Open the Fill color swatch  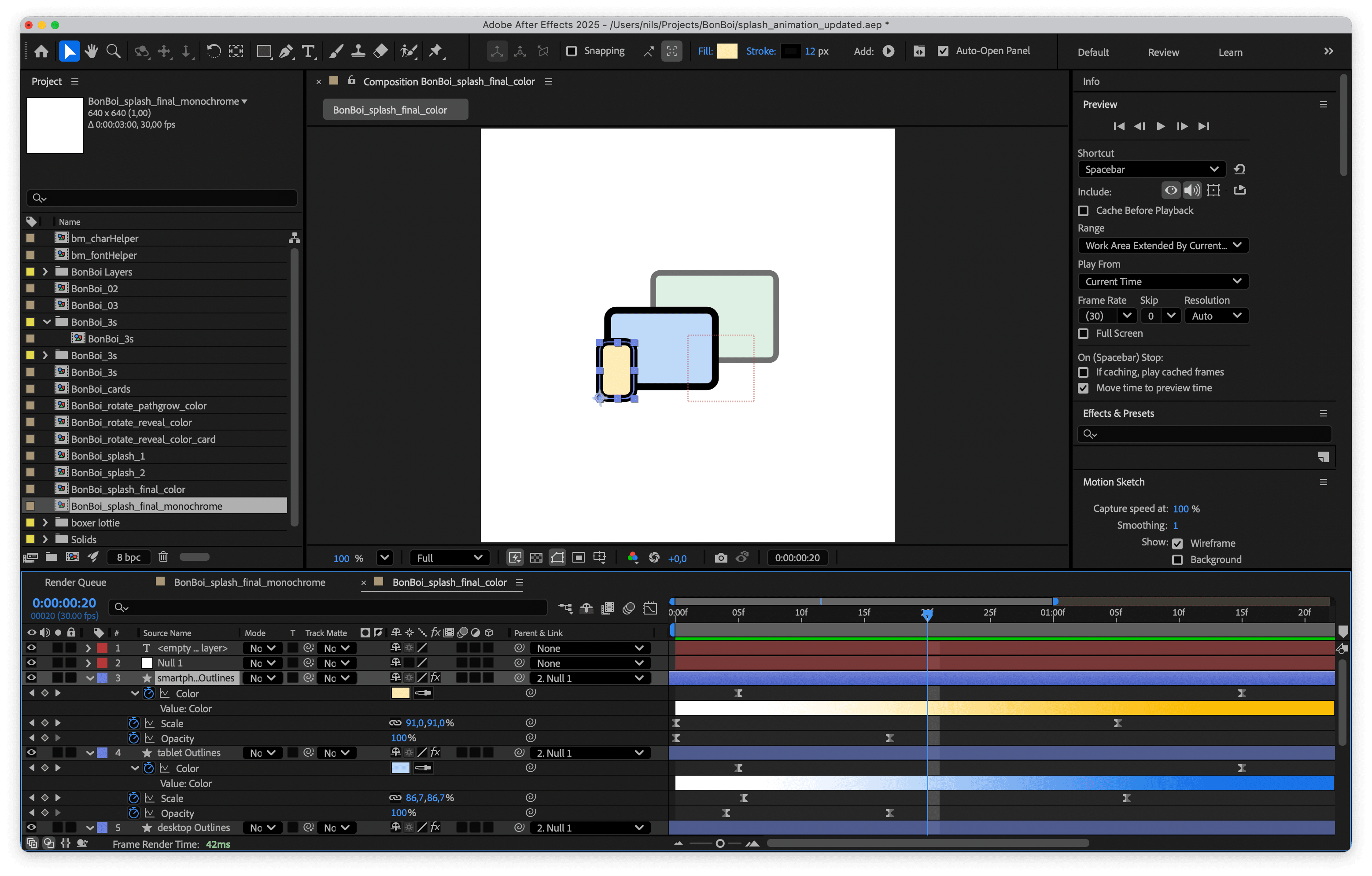point(727,51)
